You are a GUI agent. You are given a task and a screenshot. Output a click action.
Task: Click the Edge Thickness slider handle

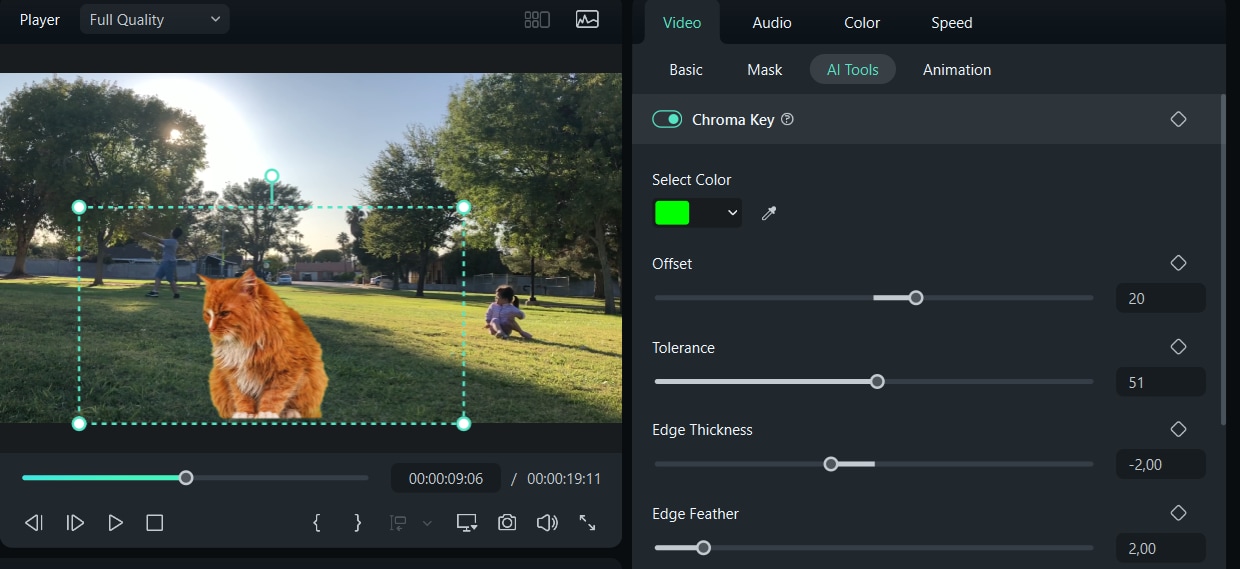point(830,464)
